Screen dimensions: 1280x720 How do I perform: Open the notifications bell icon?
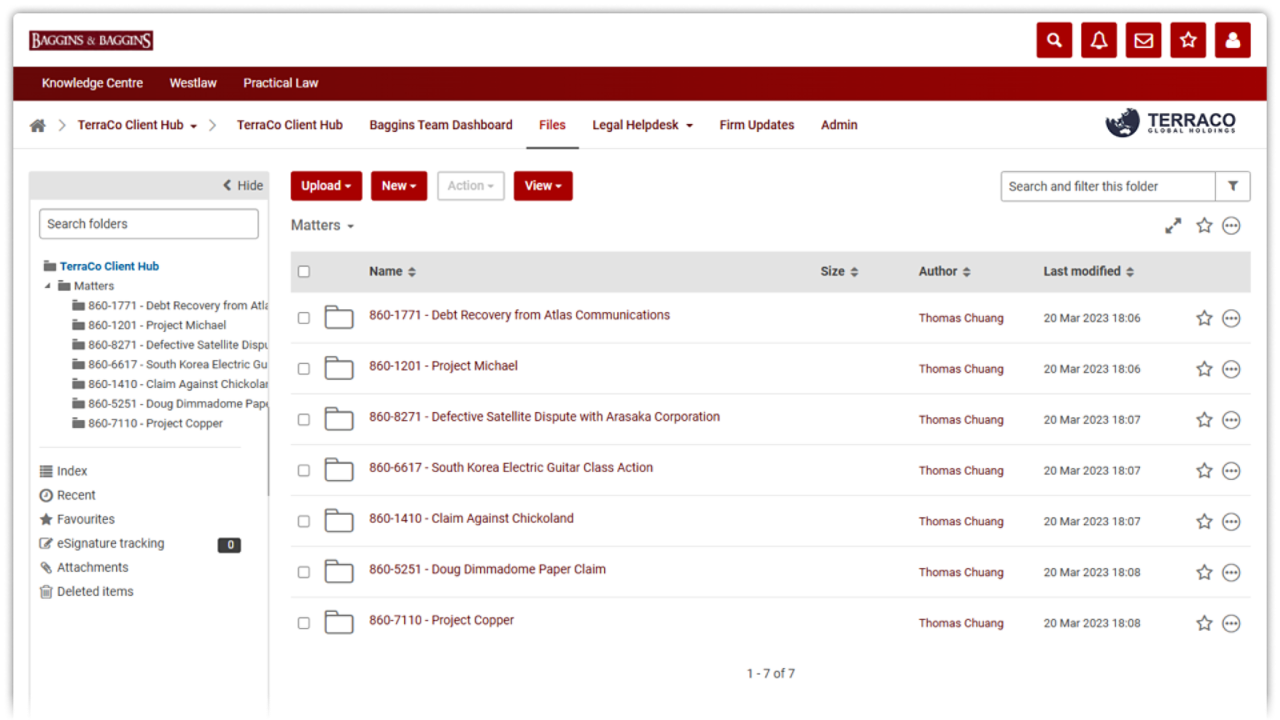[1099, 40]
